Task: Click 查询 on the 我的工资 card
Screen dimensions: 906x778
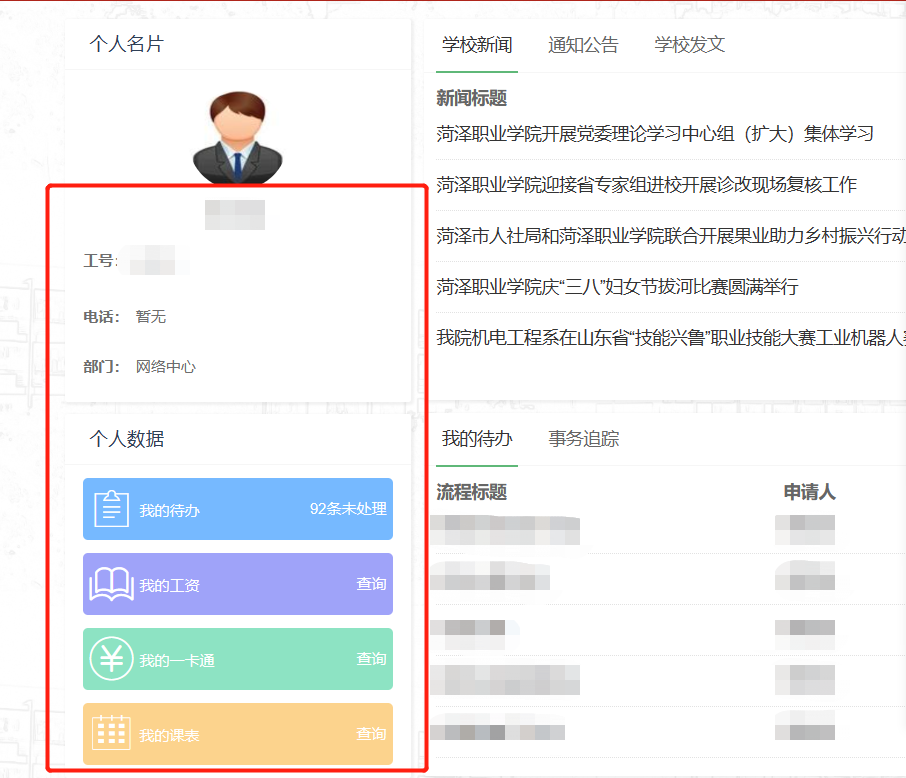Action: [371, 584]
